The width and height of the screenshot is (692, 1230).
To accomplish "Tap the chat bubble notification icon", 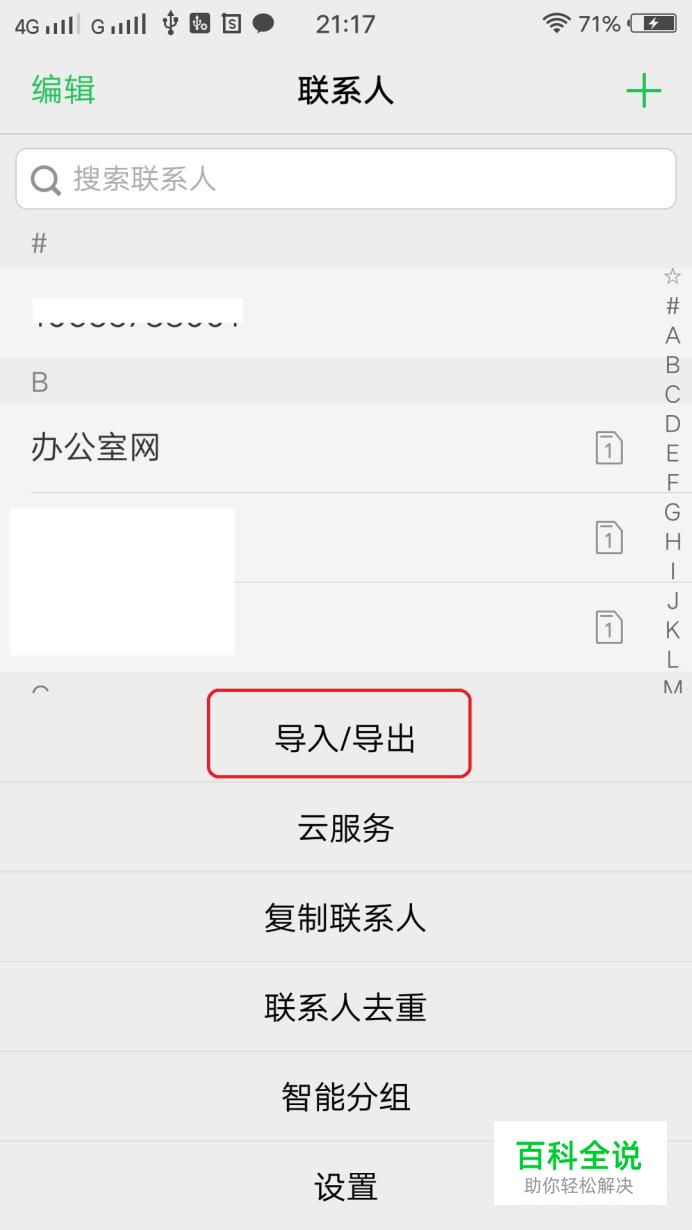I will [x=263, y=23].
